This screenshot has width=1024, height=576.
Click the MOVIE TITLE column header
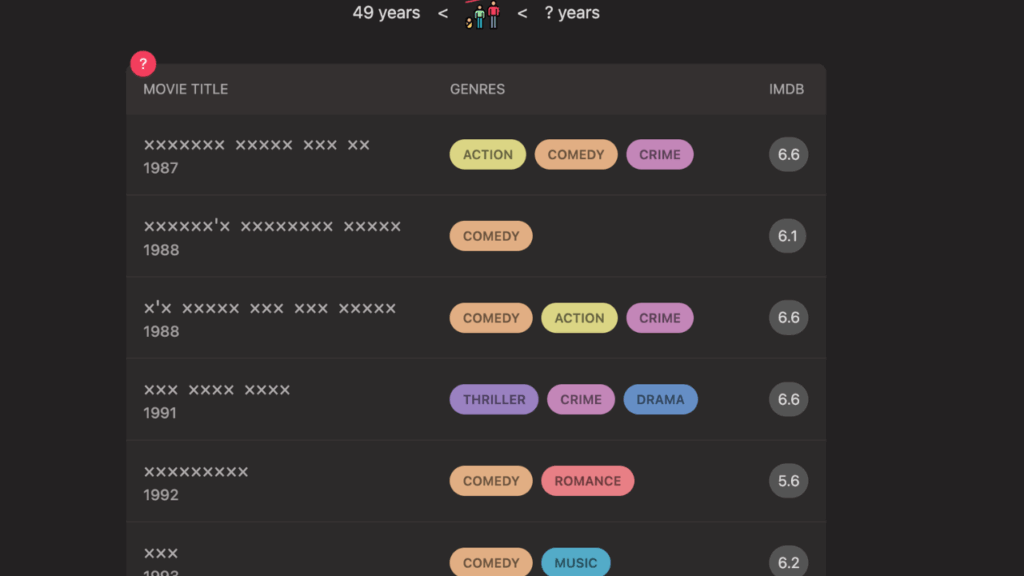point(185,89)
